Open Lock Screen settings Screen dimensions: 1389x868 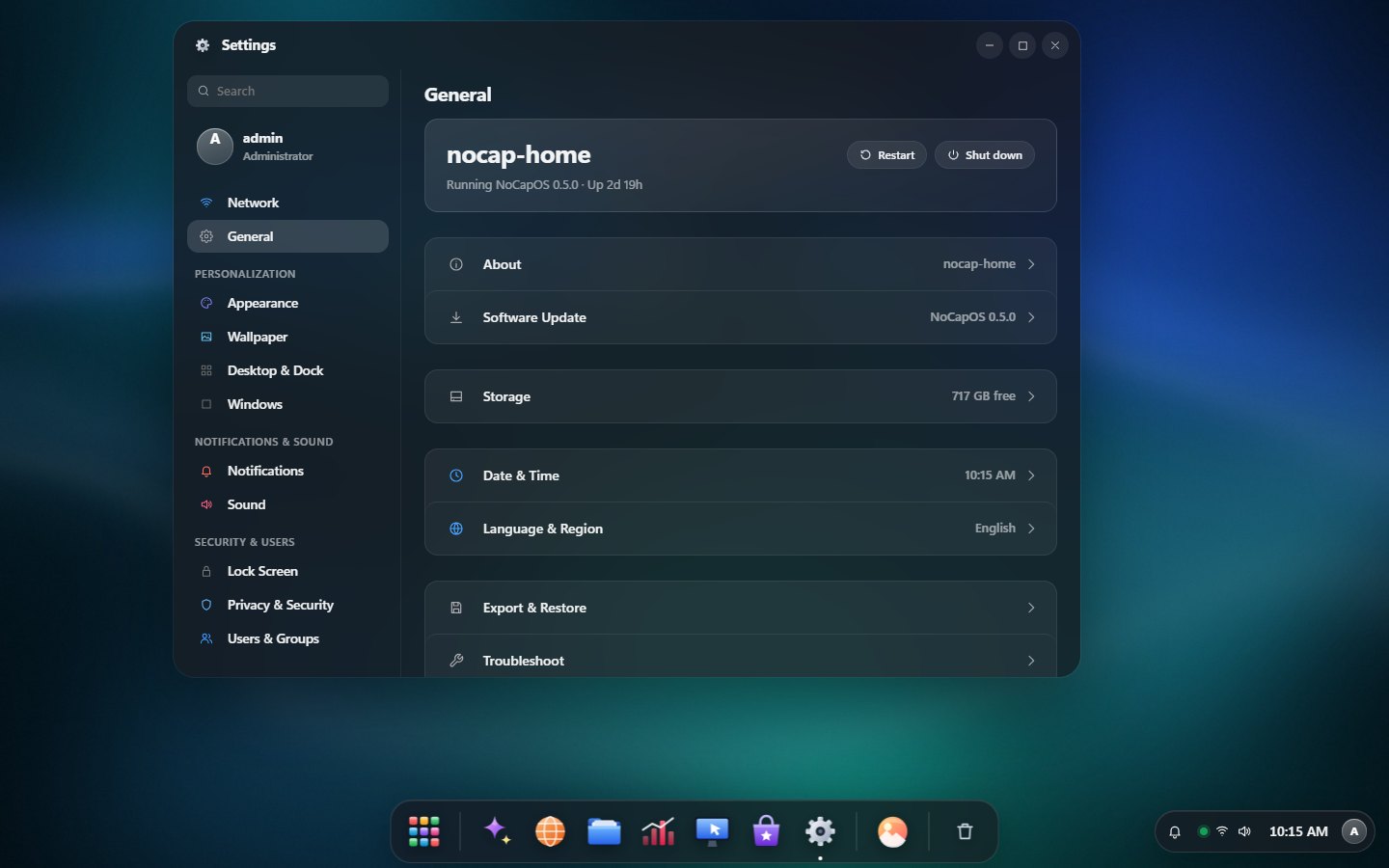coord(287,571)
